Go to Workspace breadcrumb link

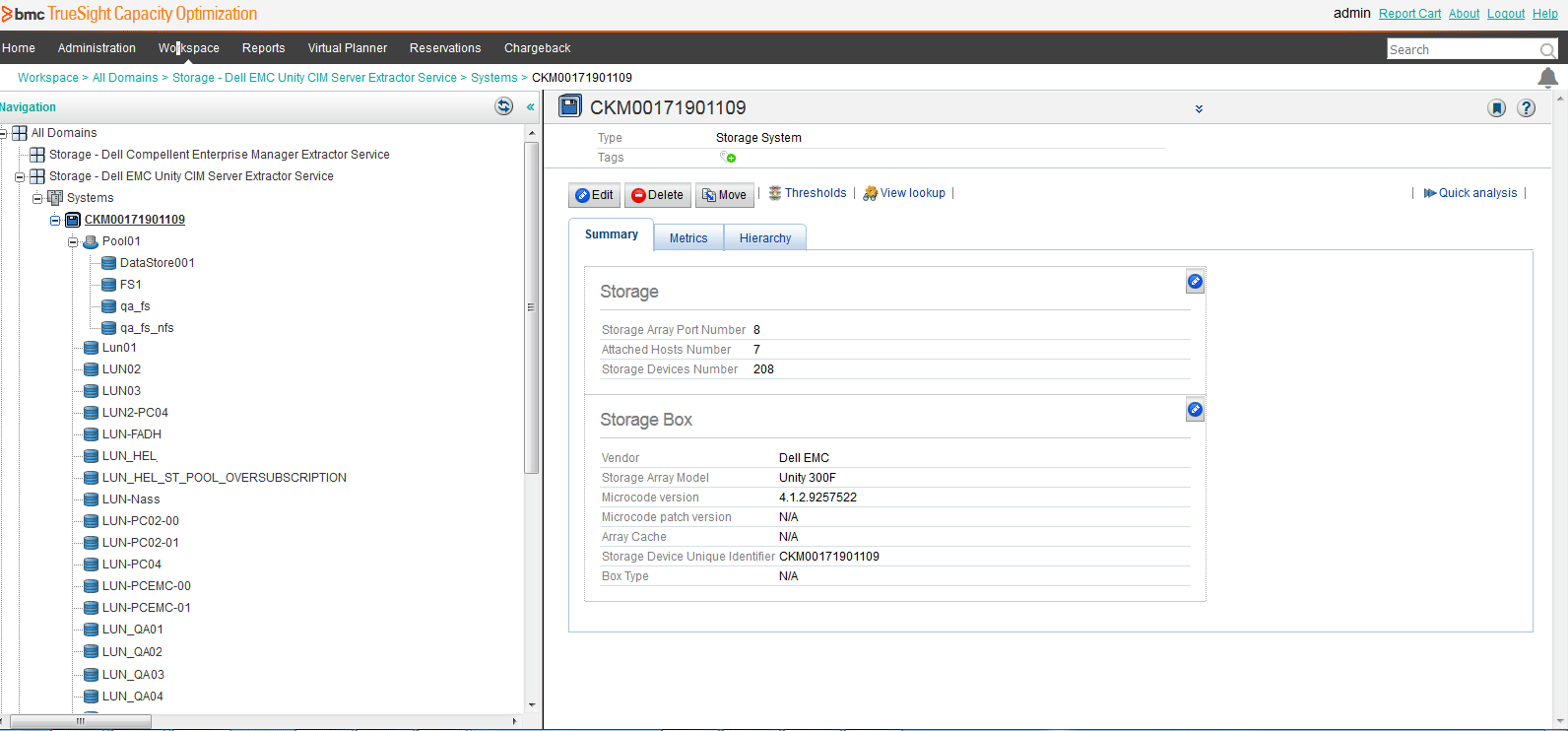[48, 78]
